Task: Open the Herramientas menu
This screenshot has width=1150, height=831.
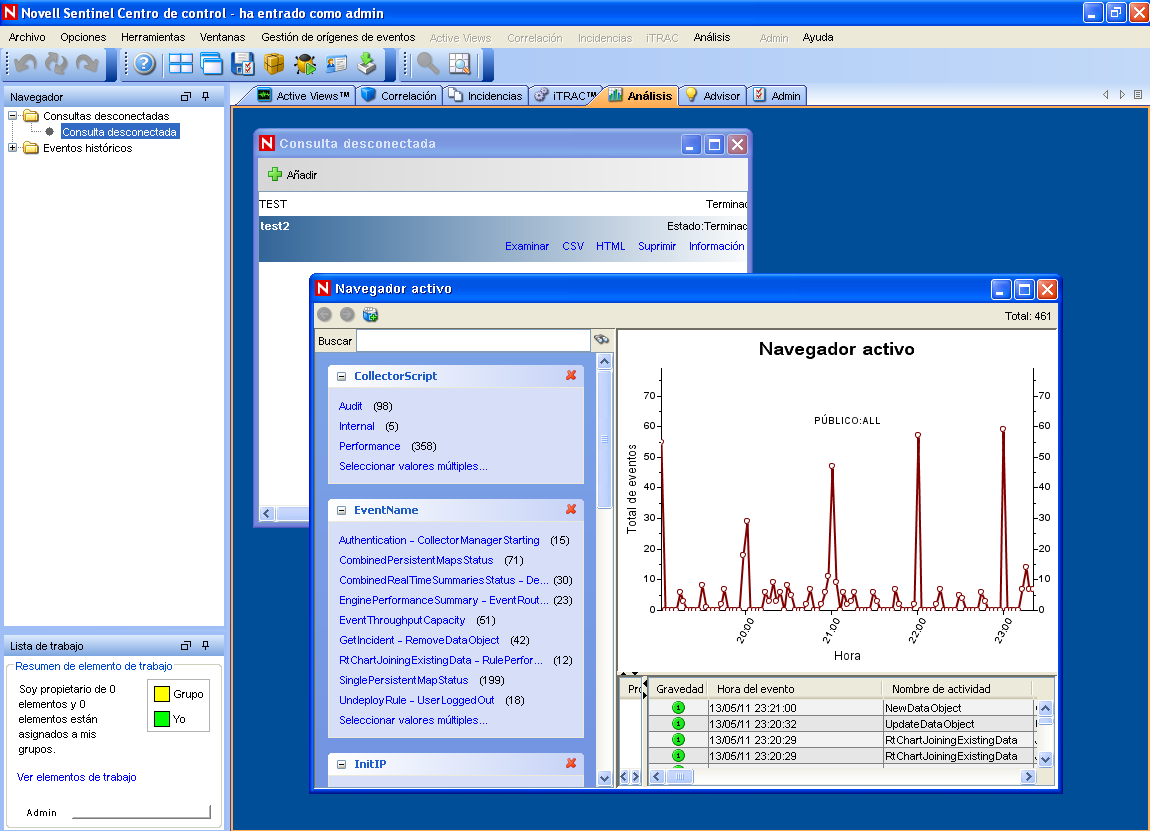Action: [x=153, y=37]
